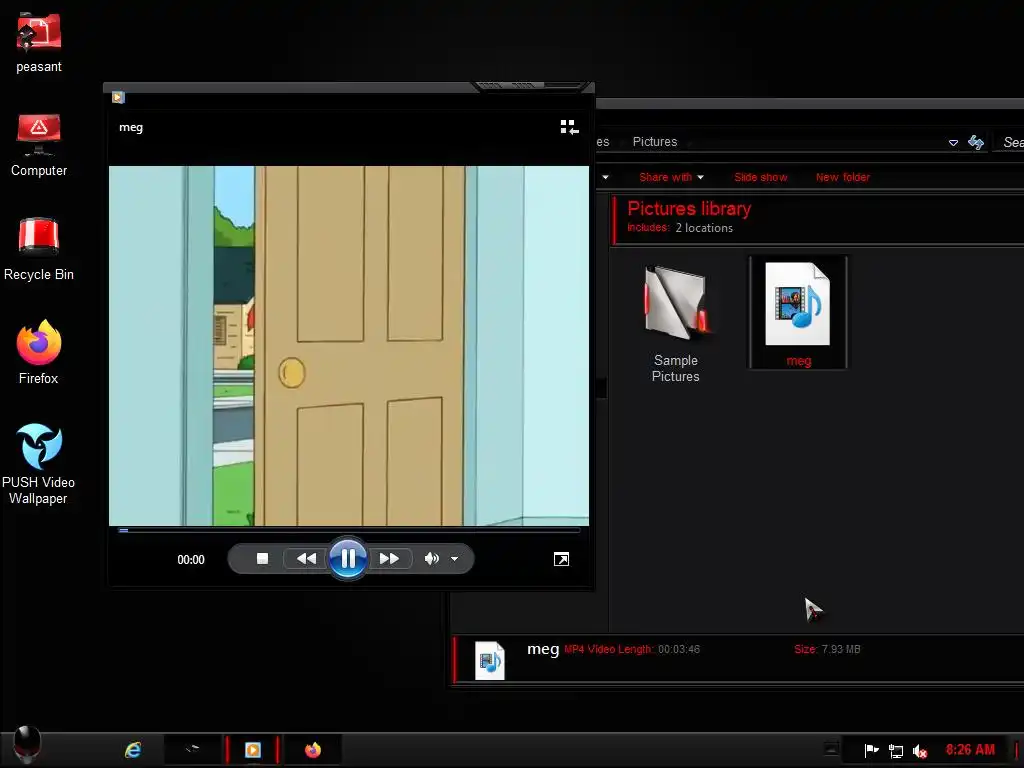Click the 8:26 AM clock
Image resolution: width=1024 pixels, height=768 pixels.
pyautogui.click(x=970, y=750)
